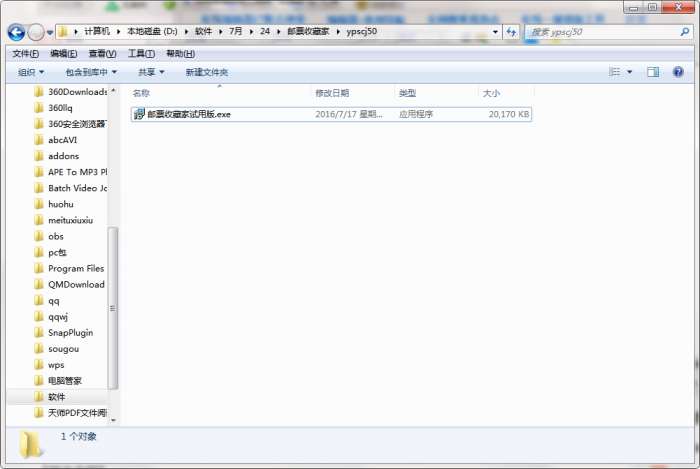Go back with the Back arrow button
Viewport: 700px width, 469px height.
(x=17, y=32)
